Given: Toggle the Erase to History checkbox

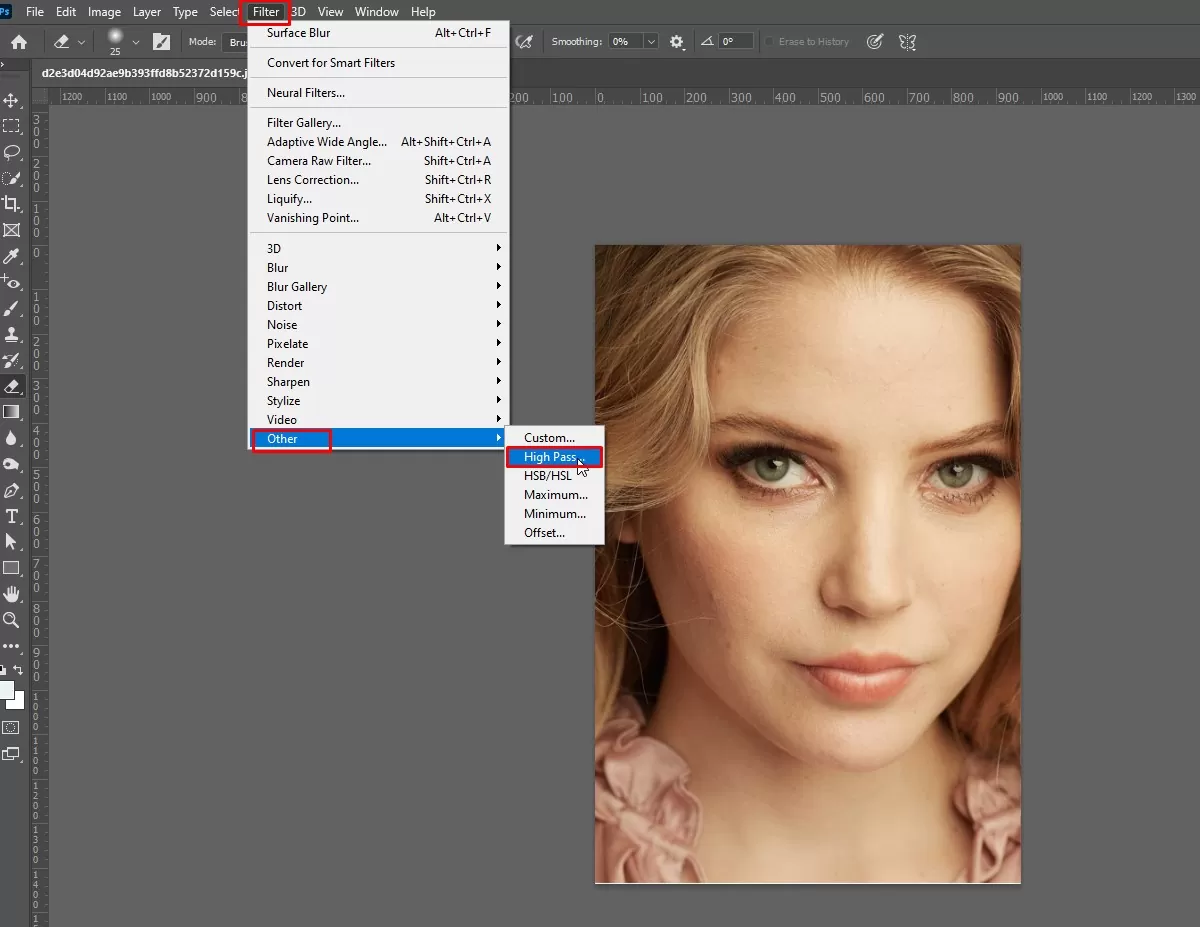Looking at the screenshot, I should click(769, 42).
